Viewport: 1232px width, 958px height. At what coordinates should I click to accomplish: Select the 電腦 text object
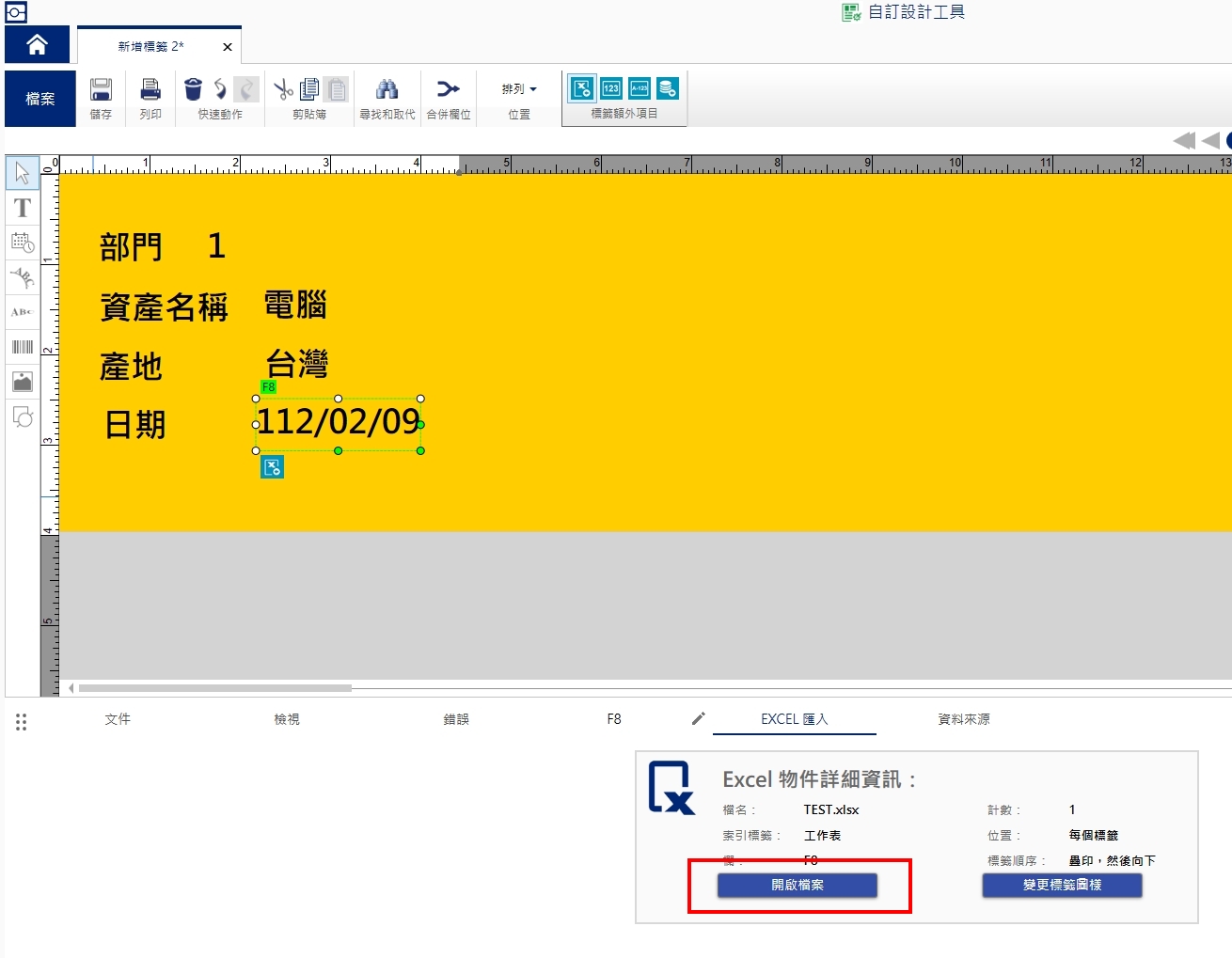(295, 306)
